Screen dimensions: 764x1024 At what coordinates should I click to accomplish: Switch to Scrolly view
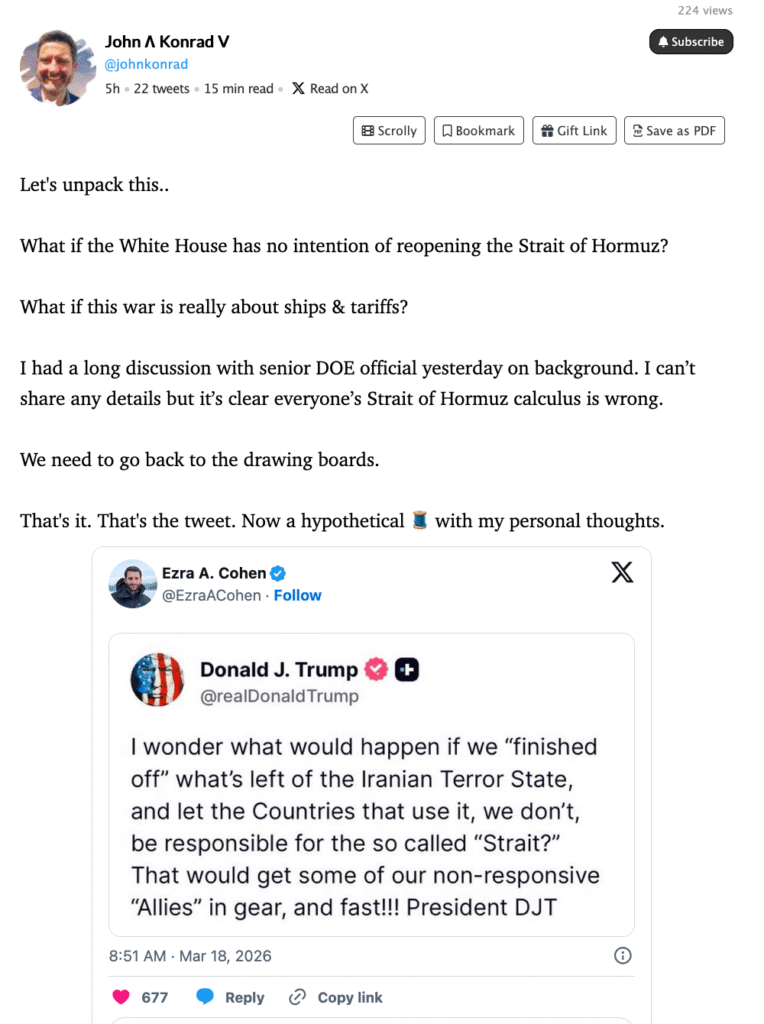pyautogui.click(x=389, y=131)
